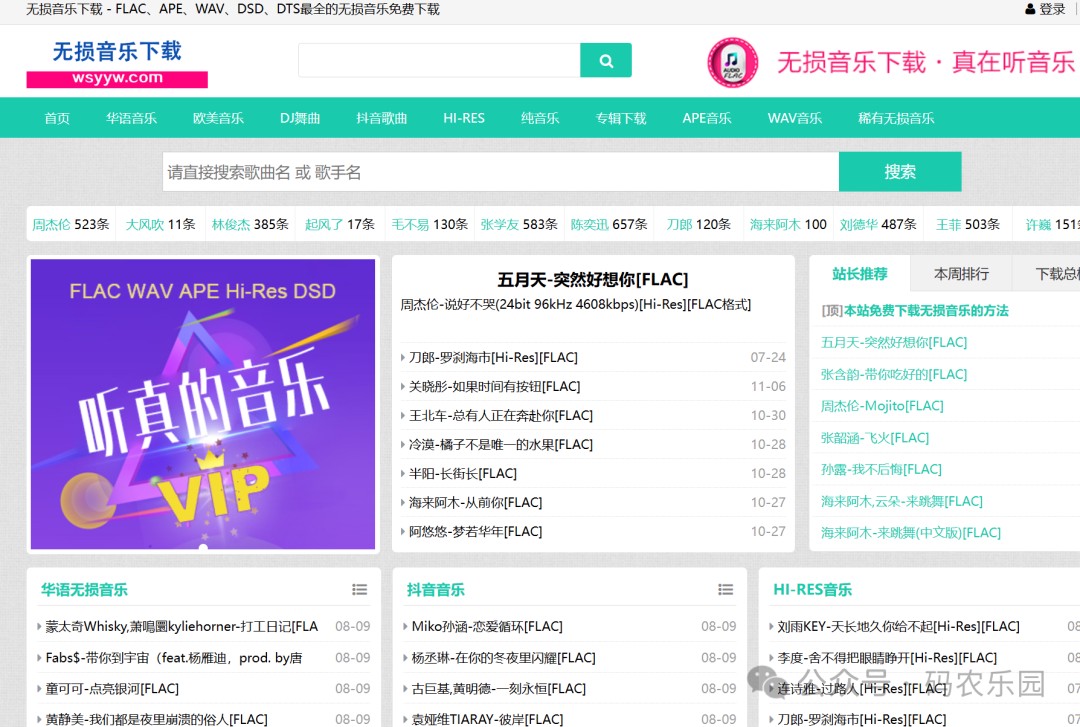This screenshot has height=727, width=1080.
Task: Click the user login icon at top right
Action: pyautogui.click(x=1030, y=9)
